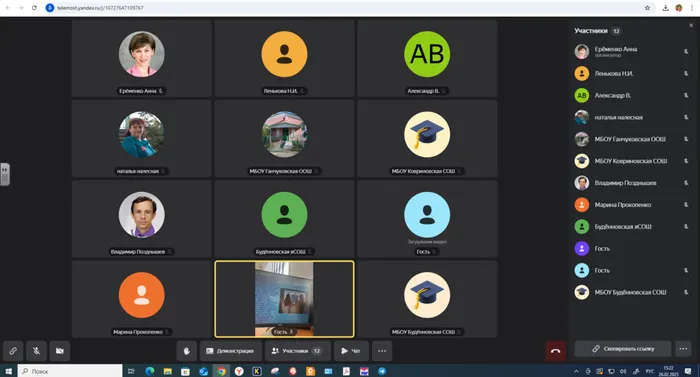Screen dimensions: 700x377
Task: Toggle the Участники panel button
Action: [x=298, y=351]
